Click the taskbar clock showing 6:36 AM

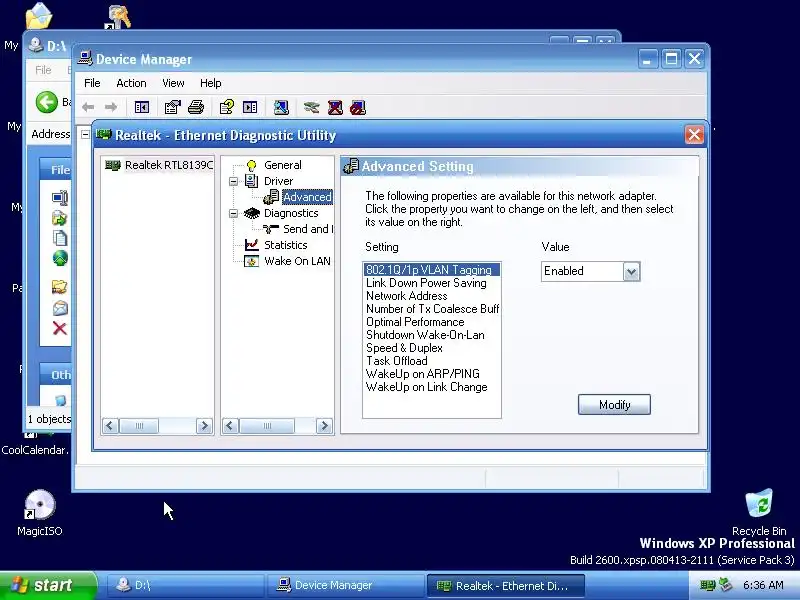[763, 585]
